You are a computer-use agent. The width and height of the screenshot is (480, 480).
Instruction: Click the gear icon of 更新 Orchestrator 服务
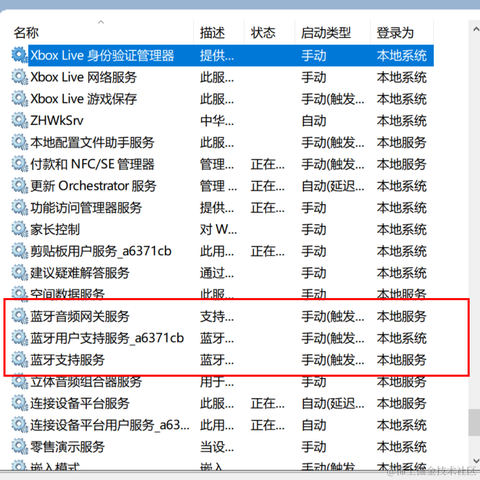click(20, 186)
